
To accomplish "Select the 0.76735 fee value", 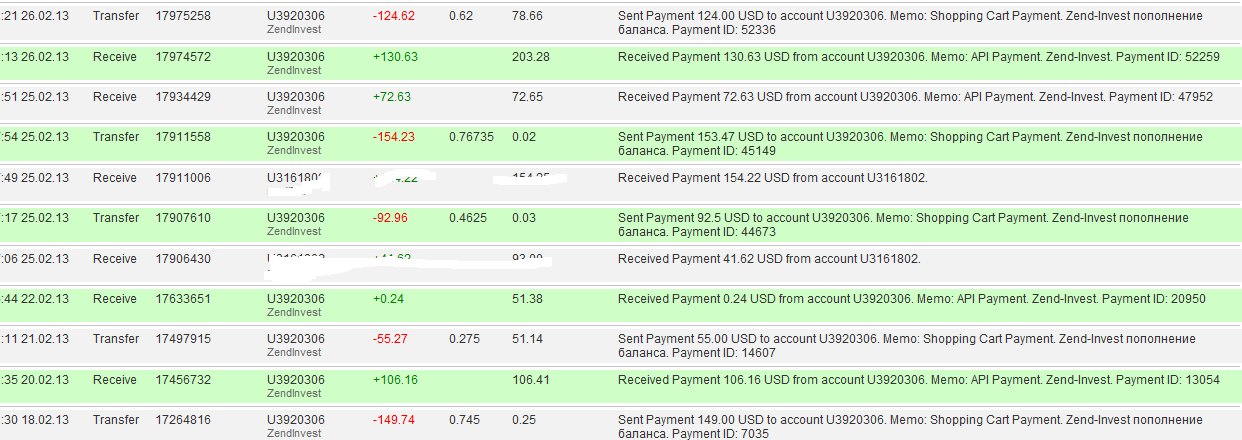I will [471, 138].
